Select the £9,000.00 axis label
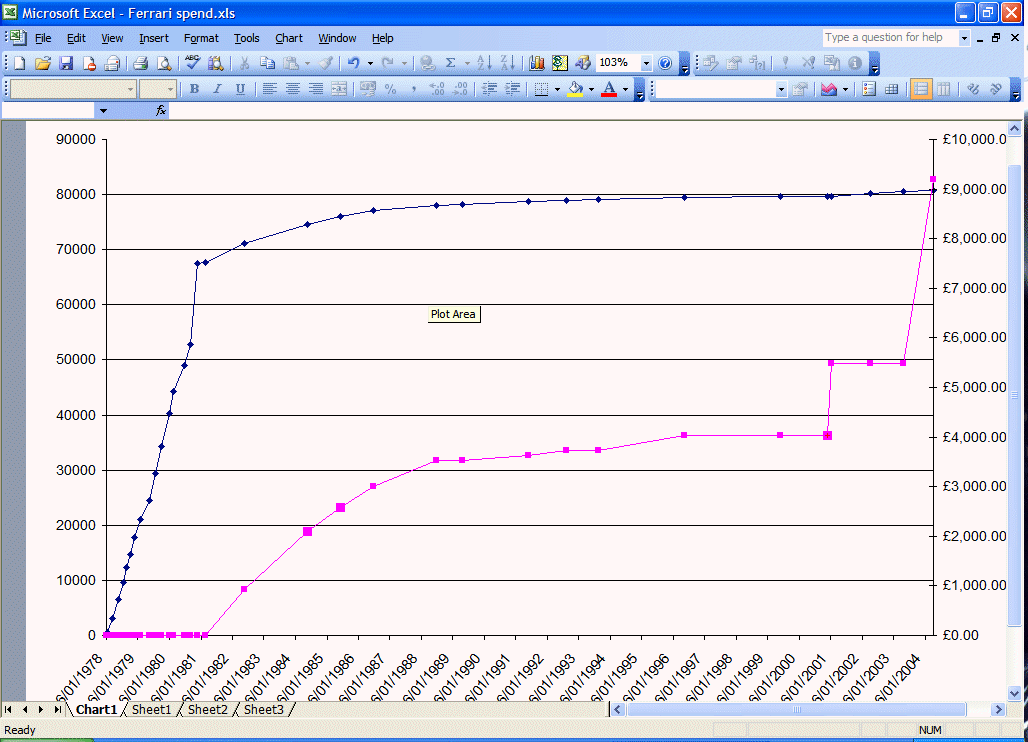1028x742 pixels. [974, 189]
